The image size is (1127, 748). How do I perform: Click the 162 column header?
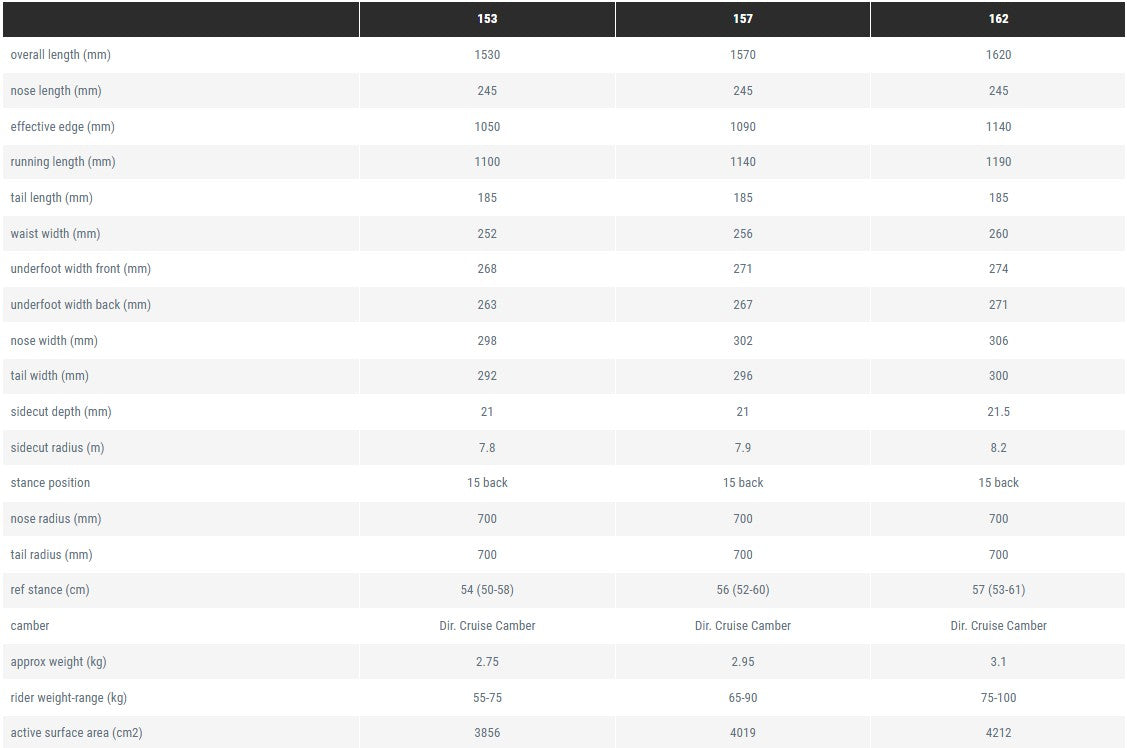pyautogui.click(x=998, y=19)
